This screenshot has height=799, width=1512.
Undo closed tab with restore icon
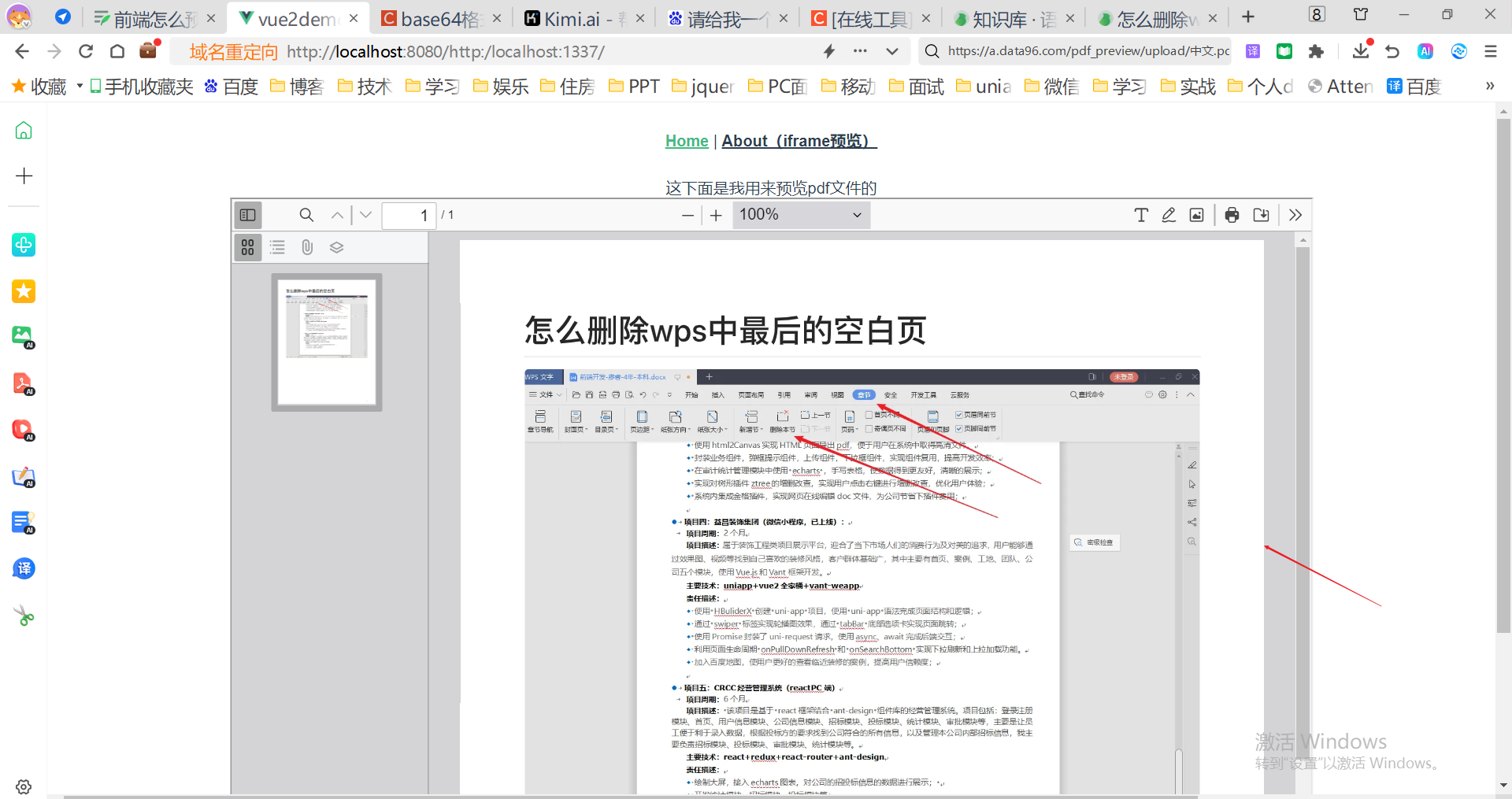tap(1392, 51)
